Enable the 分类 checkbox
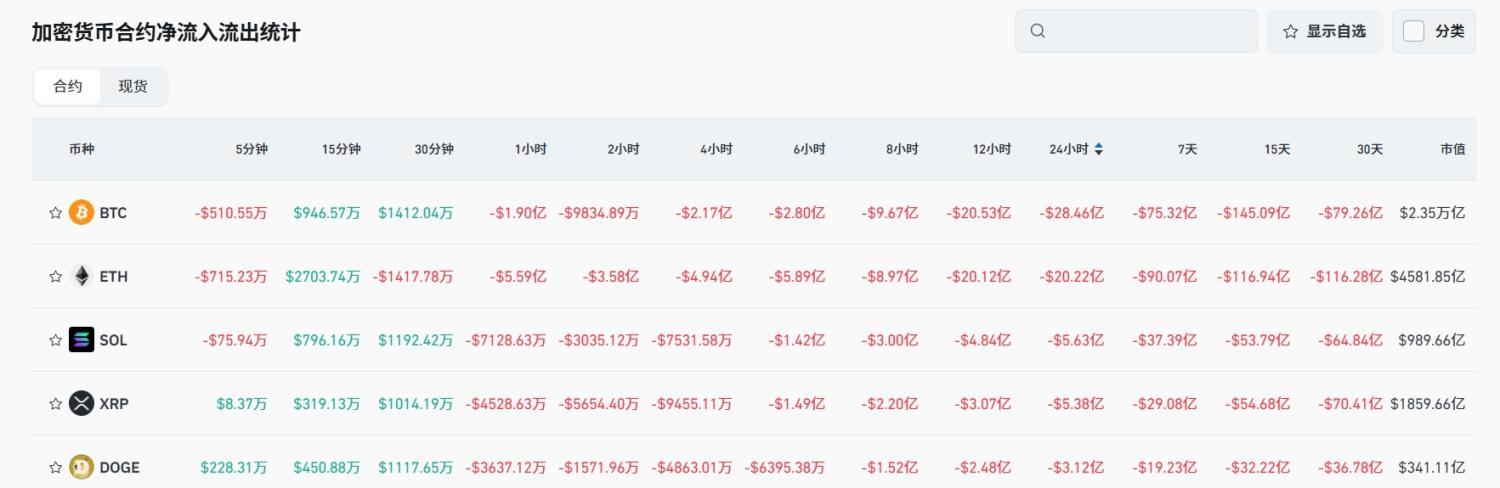This screenshot has height=488, width=1500. [x=1413, y=31]
